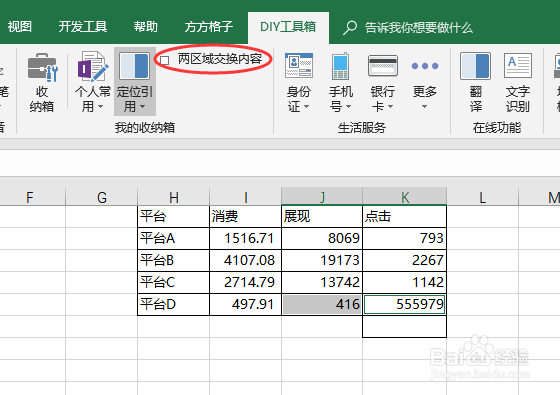This screenshot has height=395, width=560.
Task: Expand the 银行卡 dropdown arrow
Action: click(x=390, y=106)
